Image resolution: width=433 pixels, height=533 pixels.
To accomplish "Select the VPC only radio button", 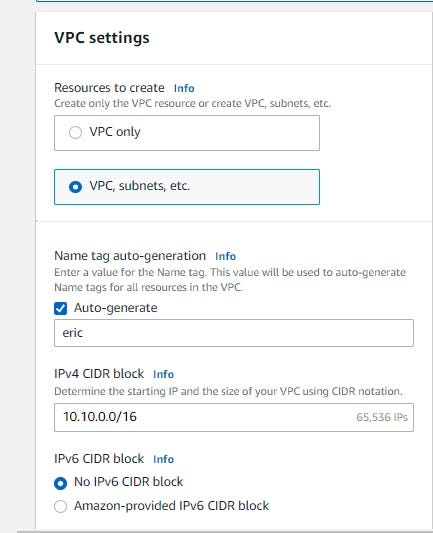I will pos(75,132).
